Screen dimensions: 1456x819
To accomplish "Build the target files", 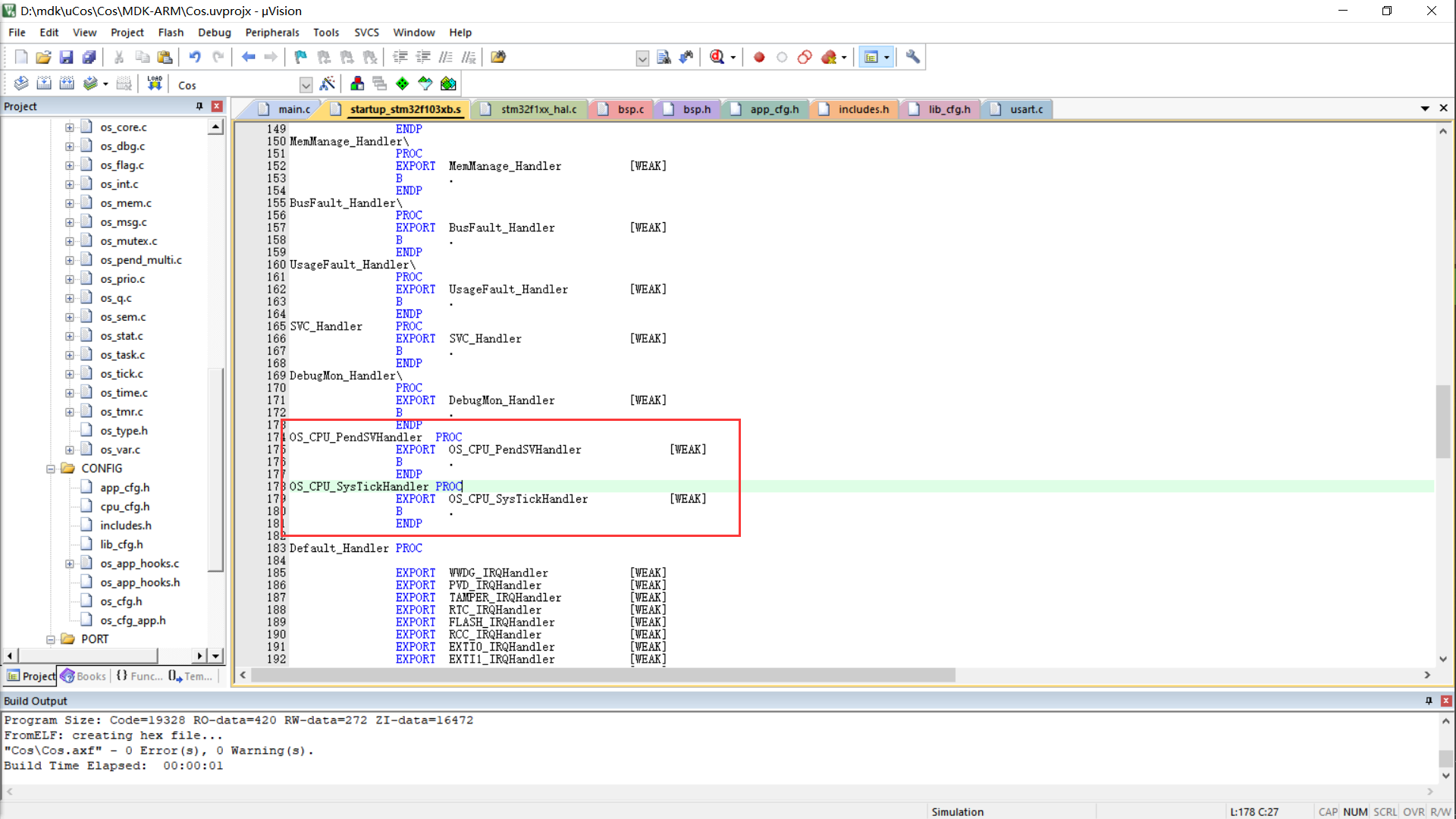I will click(x=44, y=83).
